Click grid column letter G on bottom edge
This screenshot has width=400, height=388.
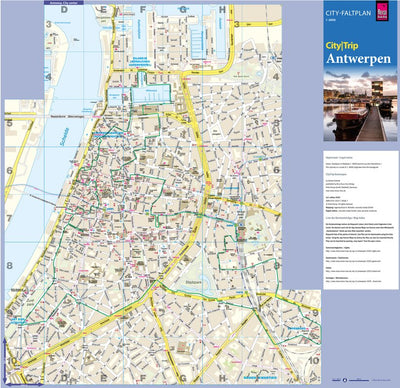183,378
